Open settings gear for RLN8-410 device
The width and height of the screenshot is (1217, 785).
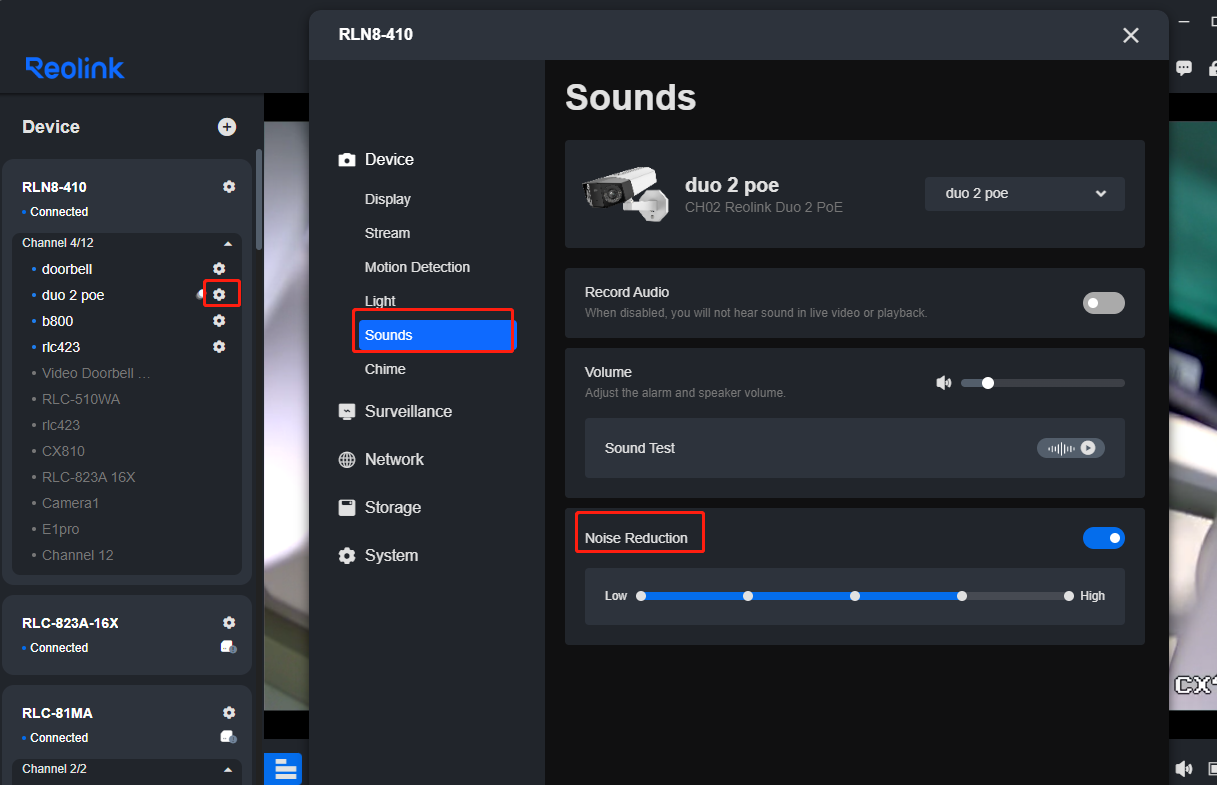[229, 187]
